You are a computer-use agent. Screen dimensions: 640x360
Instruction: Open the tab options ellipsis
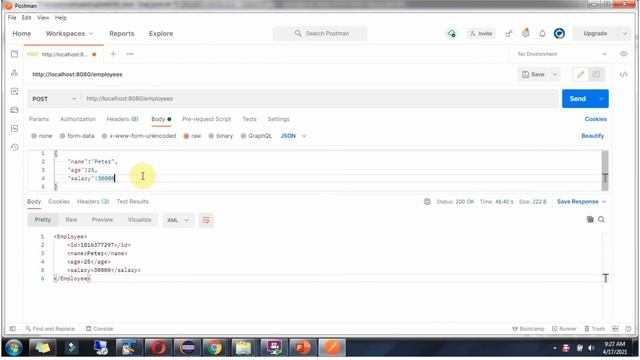[130, 54]
